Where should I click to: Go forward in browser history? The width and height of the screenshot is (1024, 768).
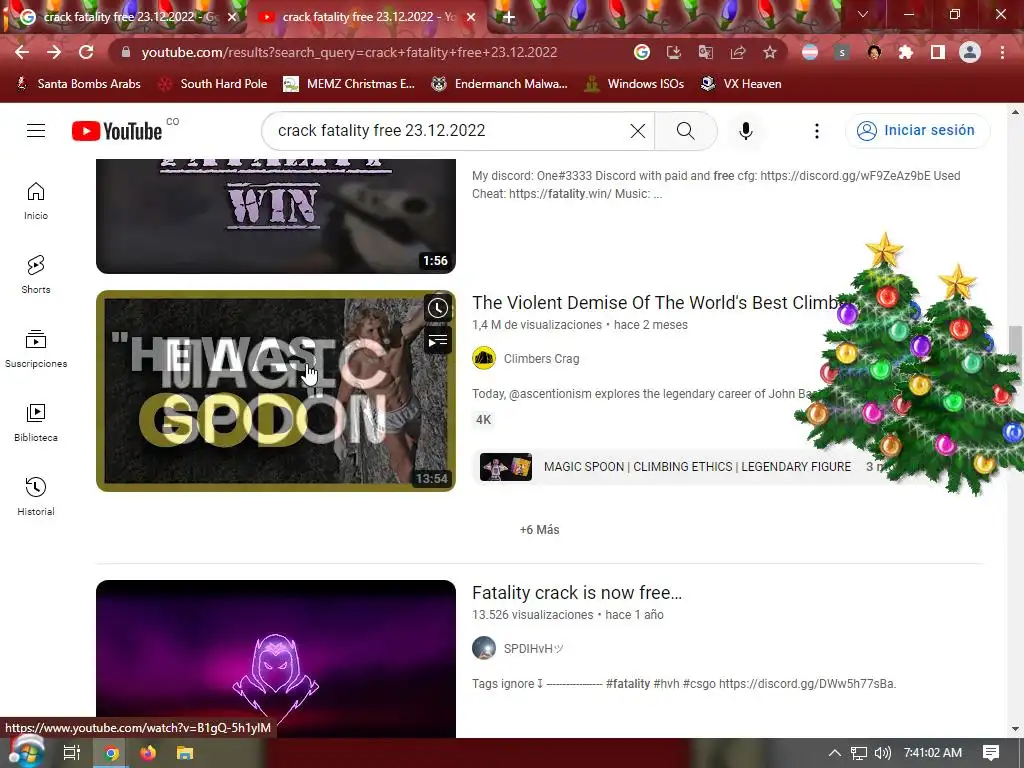[54, 52]
